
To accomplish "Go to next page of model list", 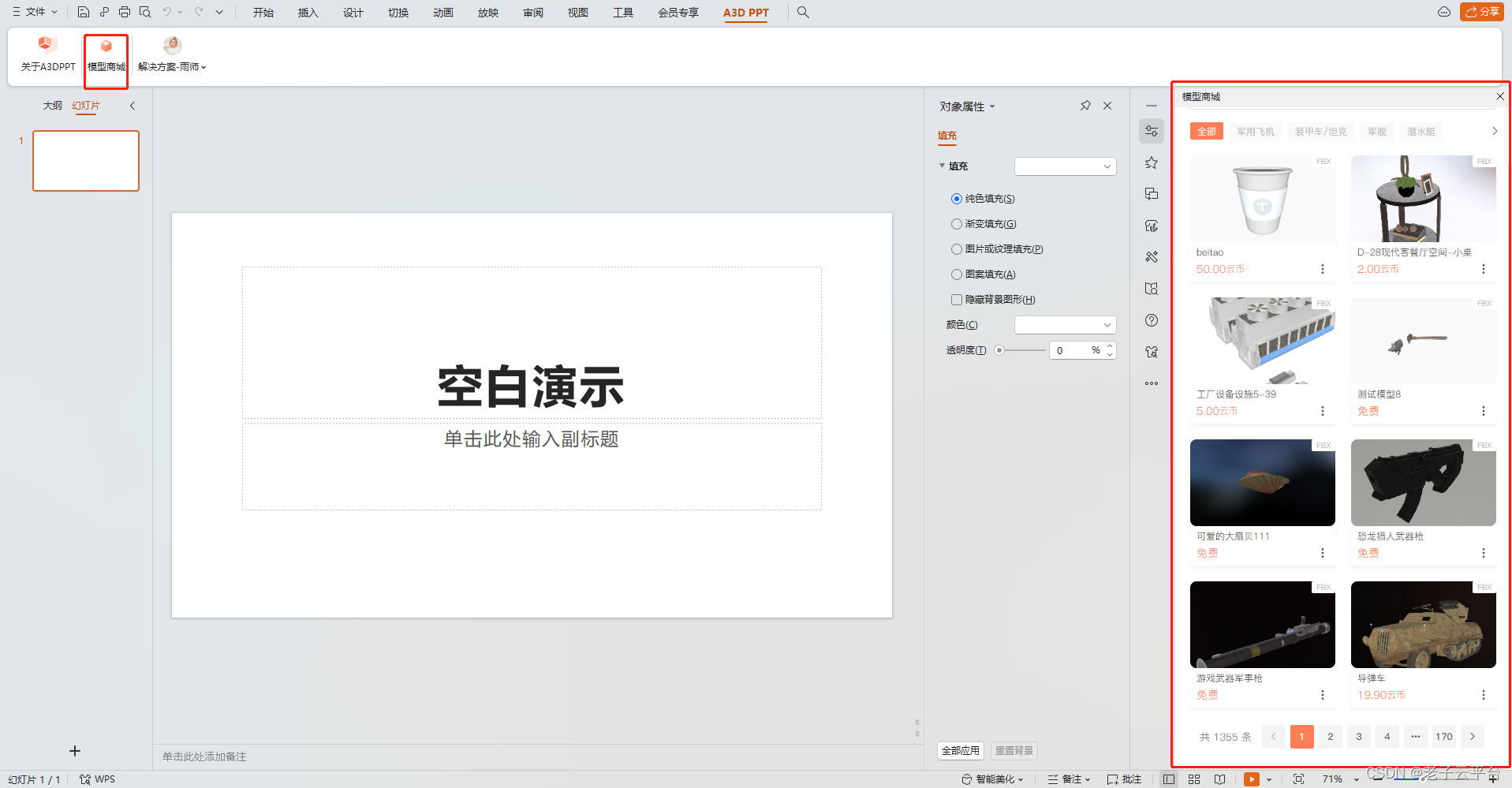I will pyautogui.click(x=1472, y=737).
